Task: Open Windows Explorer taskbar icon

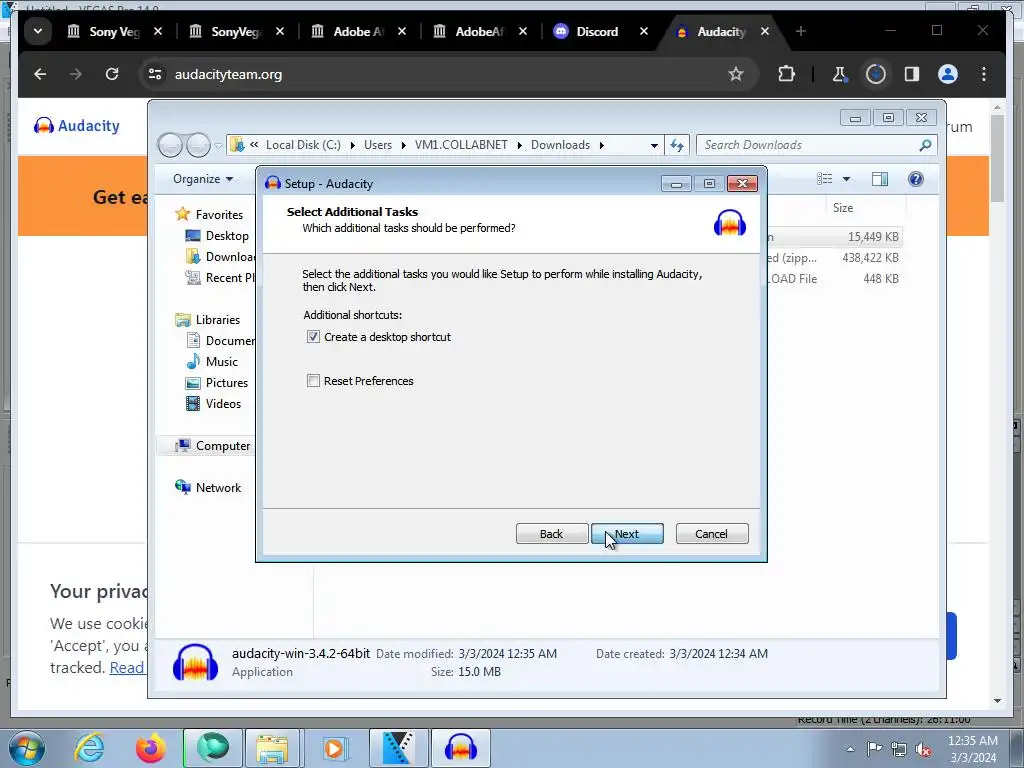Action: click(272, 748)
